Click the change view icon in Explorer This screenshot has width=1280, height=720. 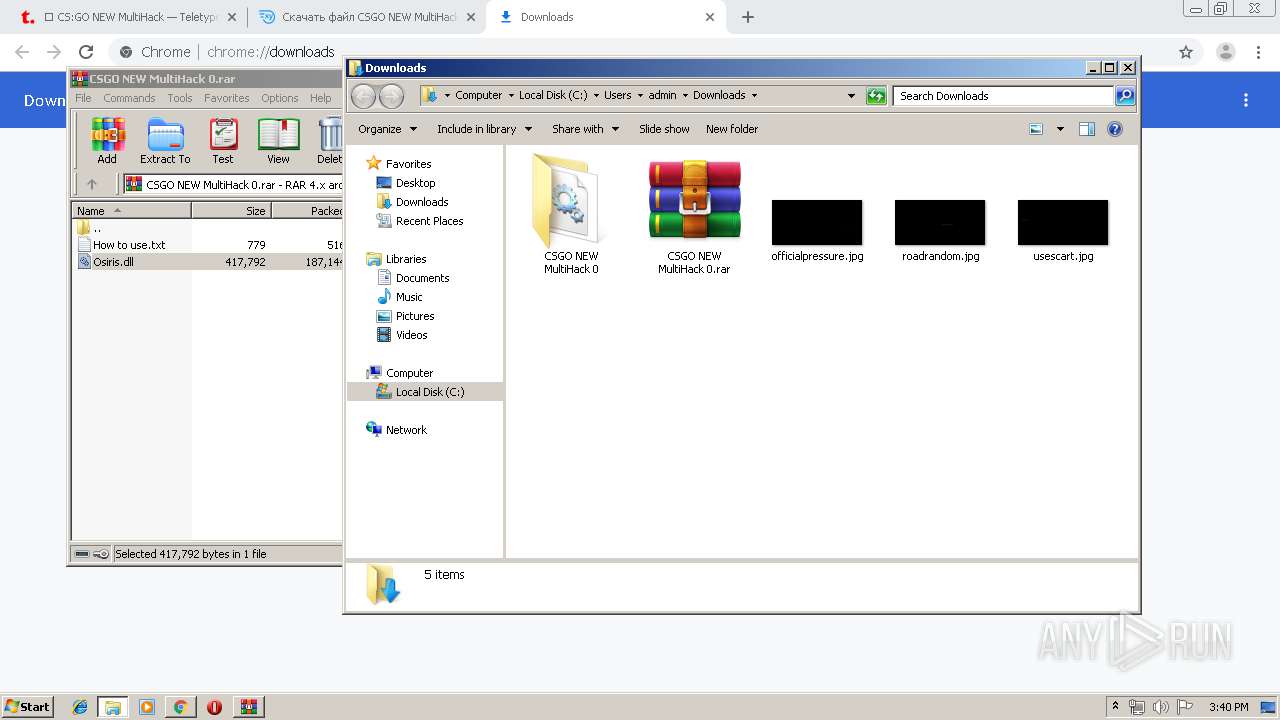point(1036,129)
